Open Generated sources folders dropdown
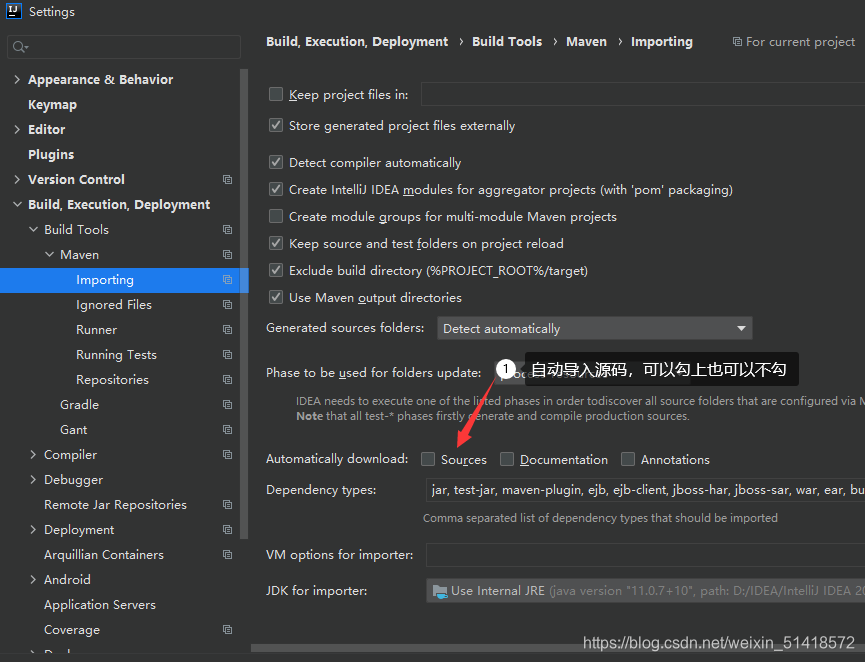Viewport: 865px width, 662px height. tap(595, 328)
